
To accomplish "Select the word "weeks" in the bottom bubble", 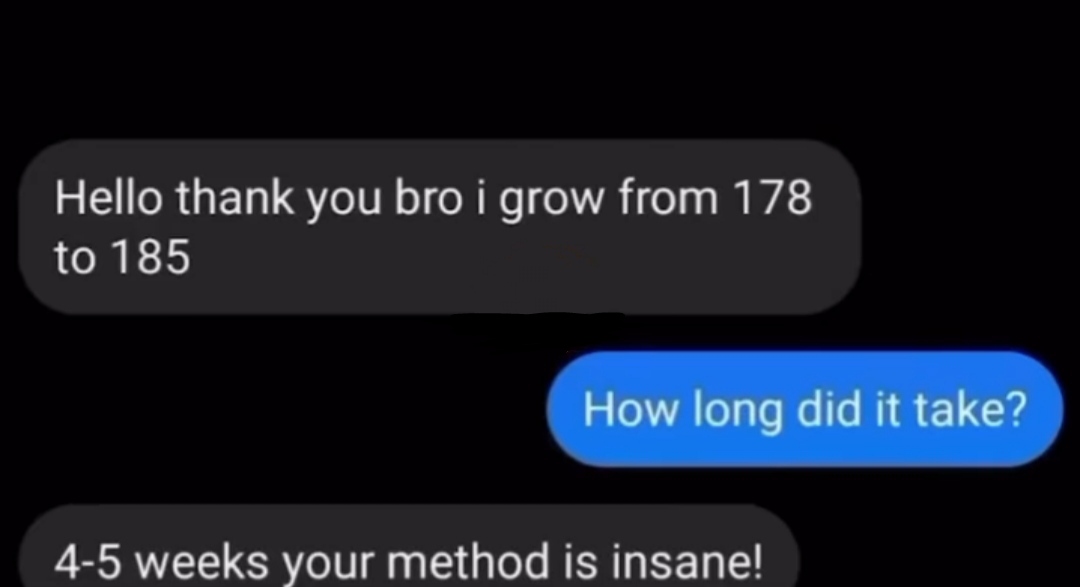I will pos(201,562).
